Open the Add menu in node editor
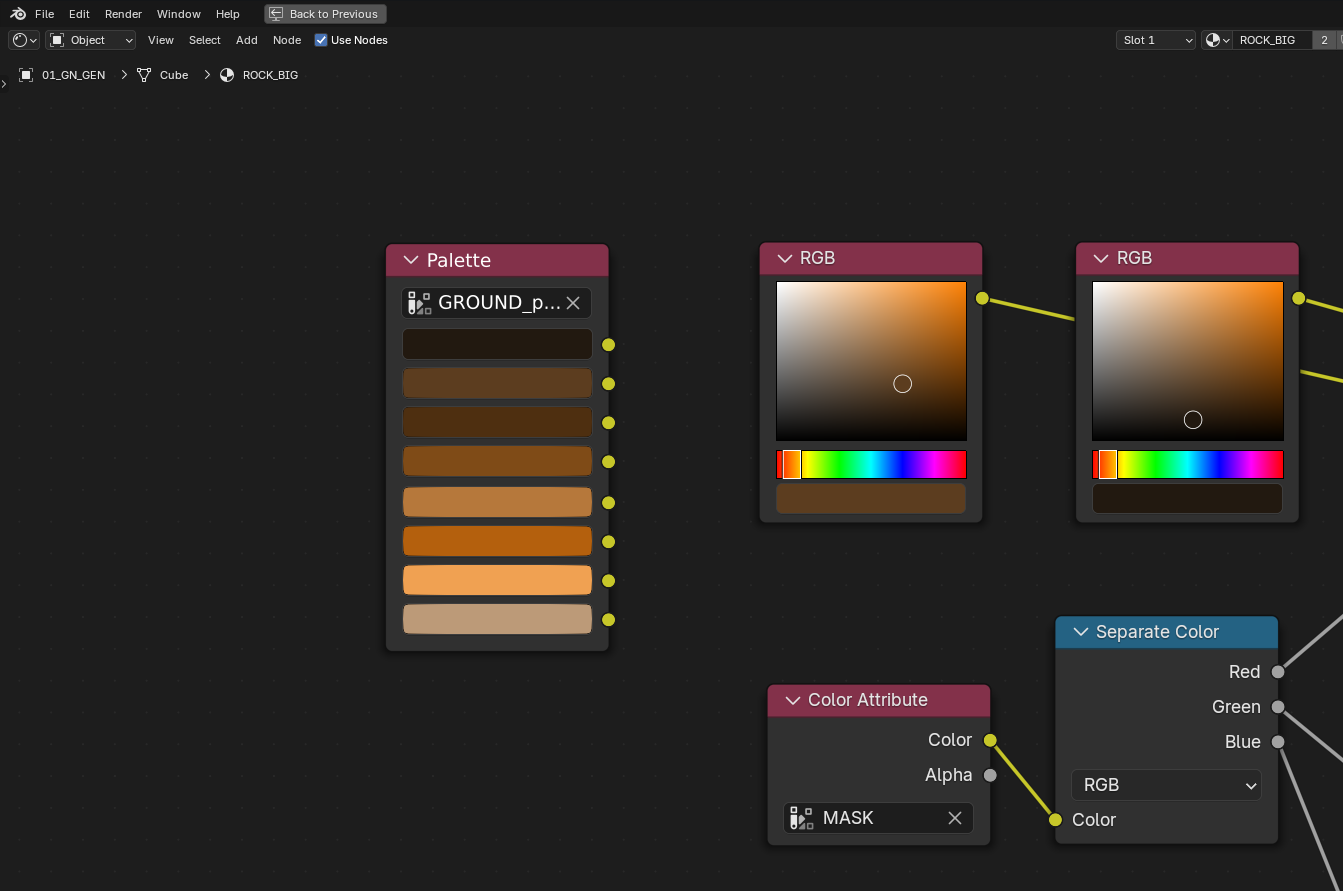Image resolution: width=1343 pixels, height=891 pixels. [247, 40]
